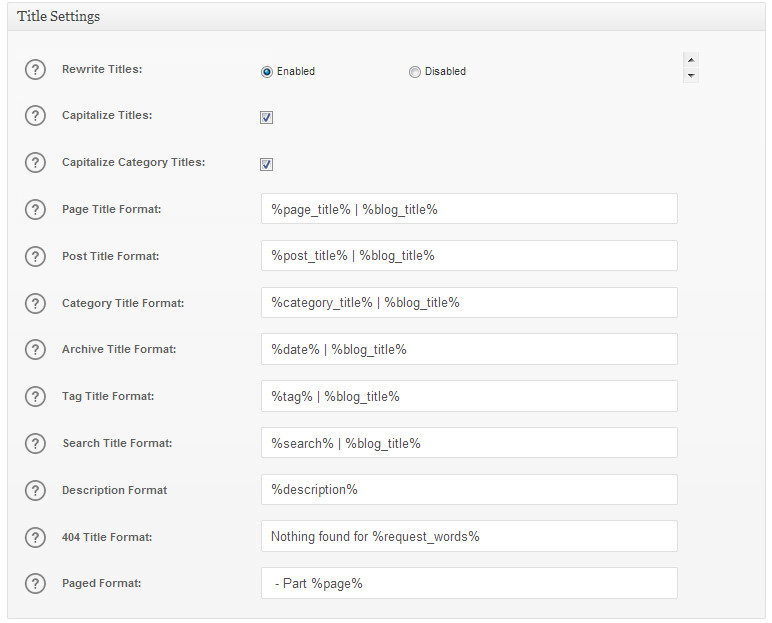Image resolution: width=772 pixels, height=623 pixels.
Task: Open Page Title Format help icon
Action: coord(35,210)
